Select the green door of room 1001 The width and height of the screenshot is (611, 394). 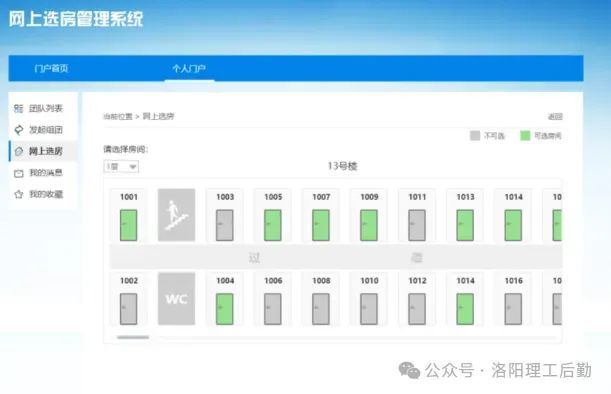tap(129, 225)
